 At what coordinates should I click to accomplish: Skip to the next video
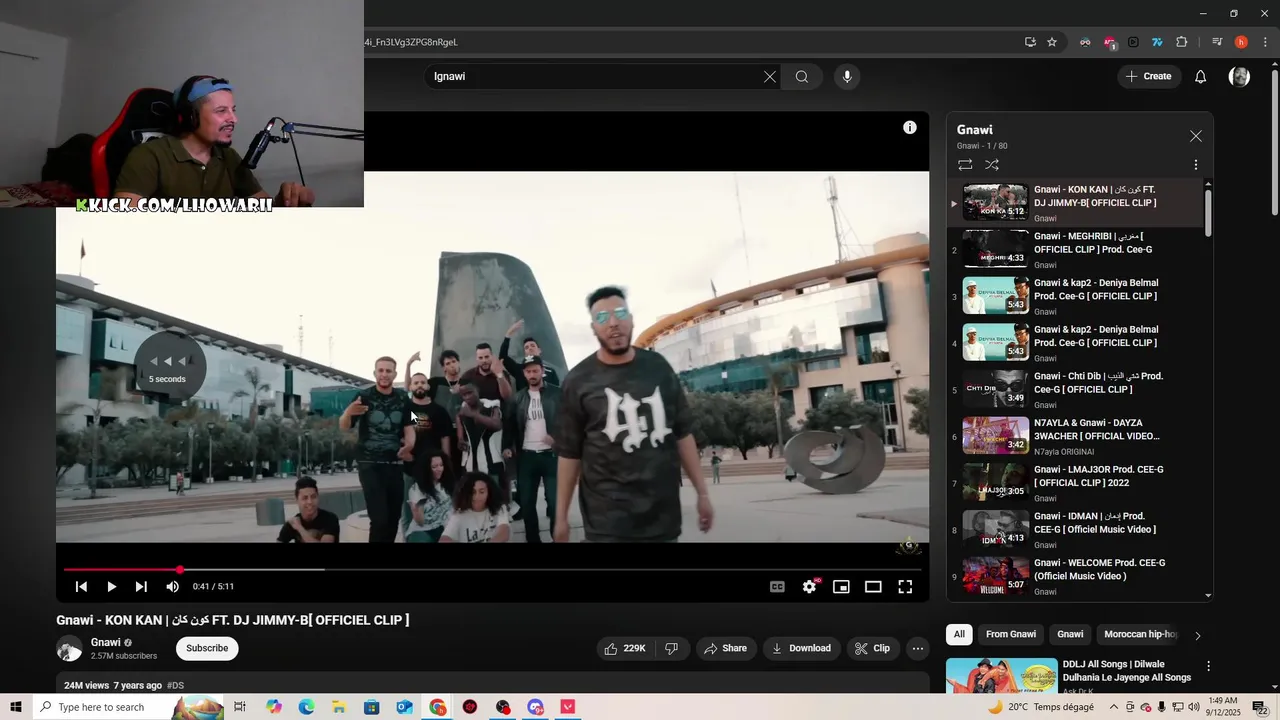click(141, 587)
